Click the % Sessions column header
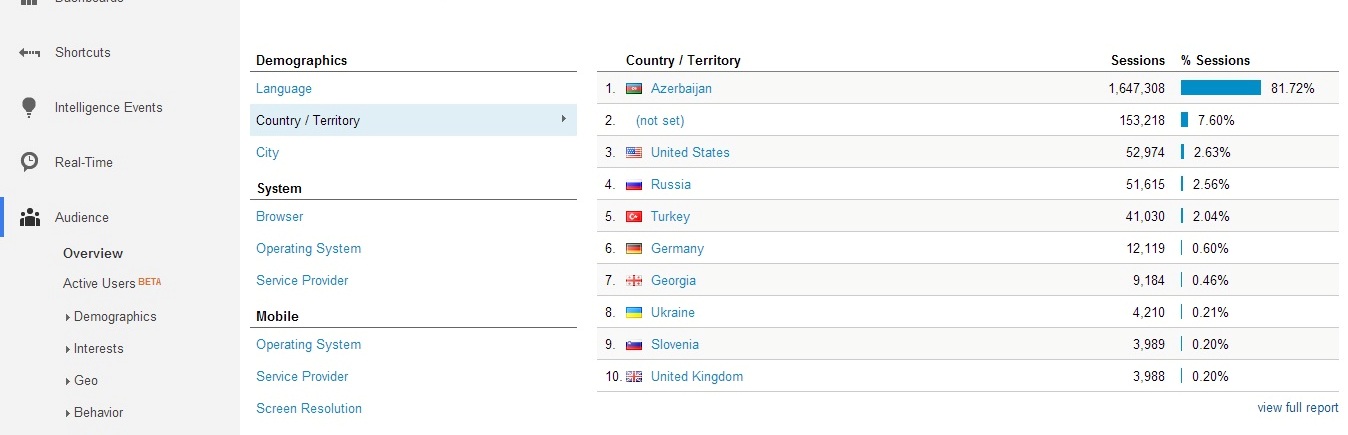 point(1216,60)
